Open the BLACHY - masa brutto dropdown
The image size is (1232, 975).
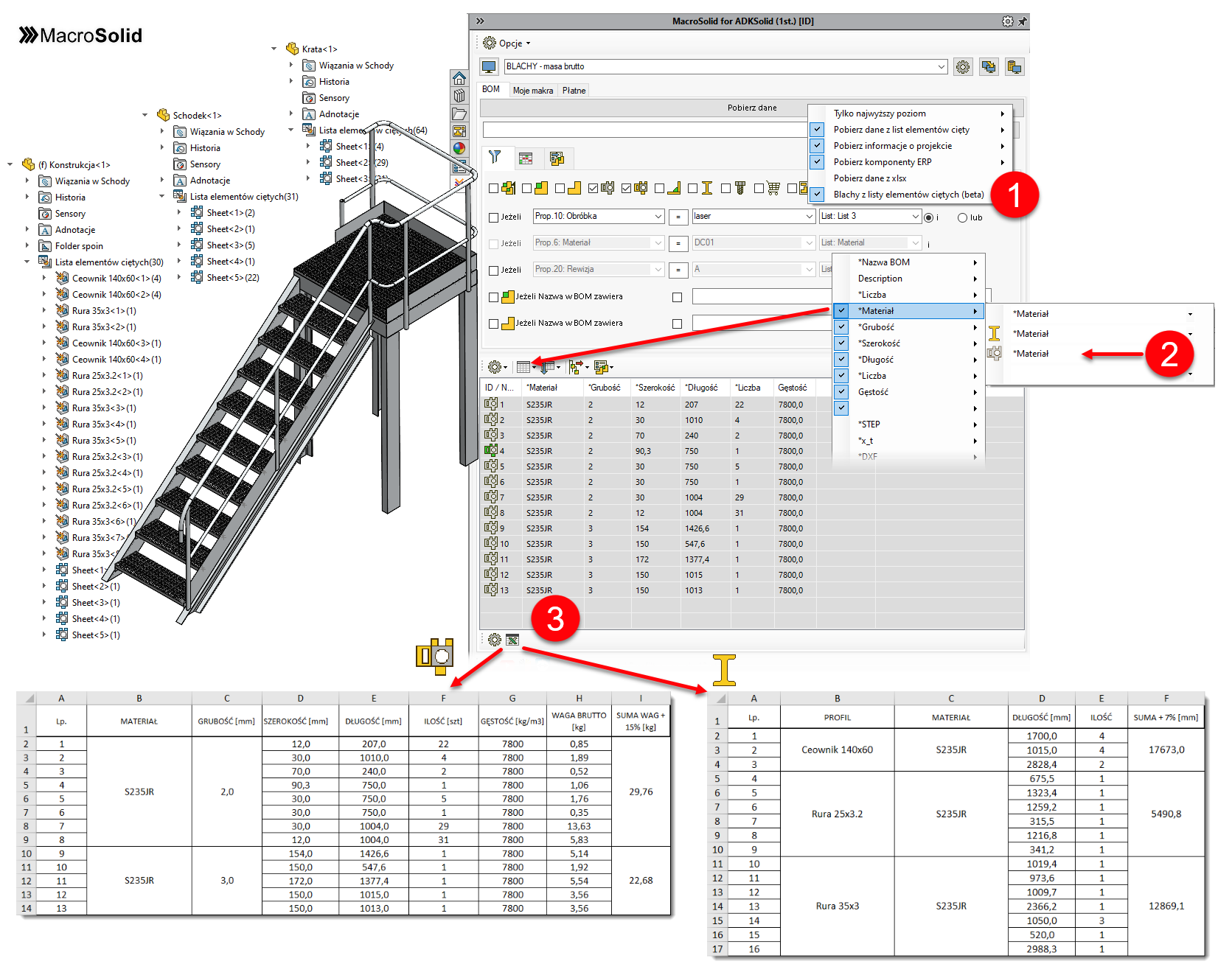(942, 67)
